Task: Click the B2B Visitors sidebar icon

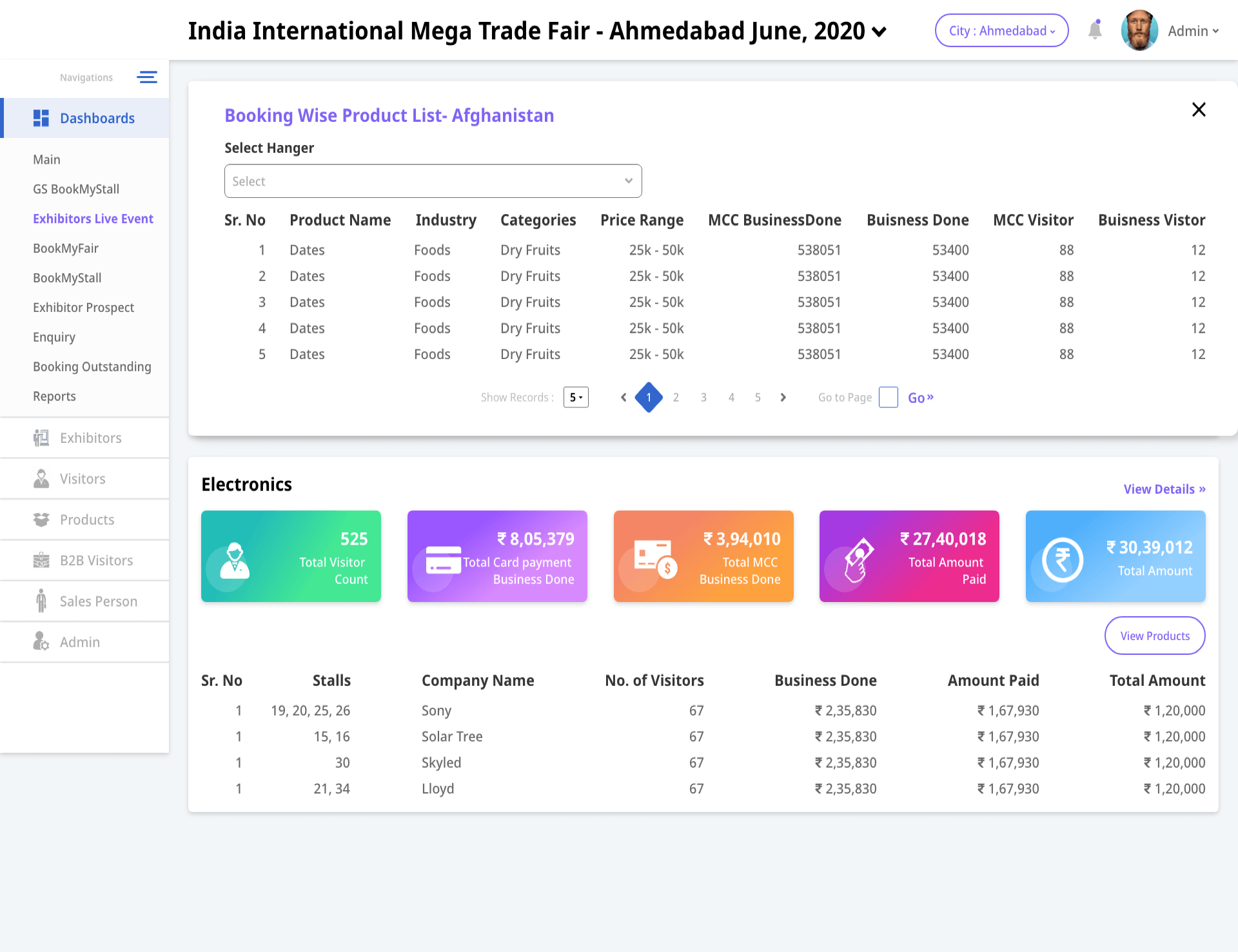Action: (x=41, y=560)
